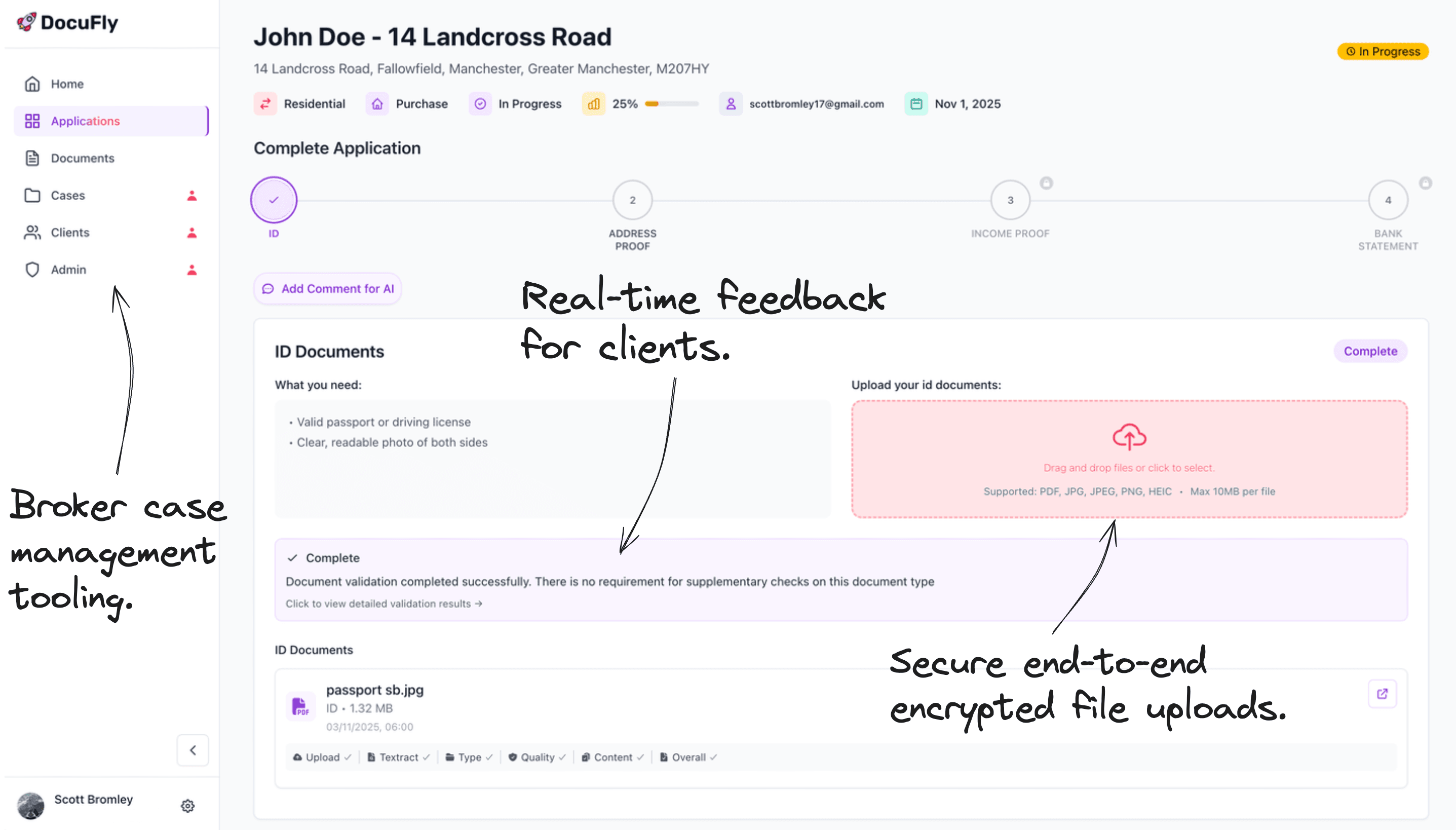This screenshot has width=1456, height=830.
Task: Click the 25% progress bar
Action: [x=671, y=104]
